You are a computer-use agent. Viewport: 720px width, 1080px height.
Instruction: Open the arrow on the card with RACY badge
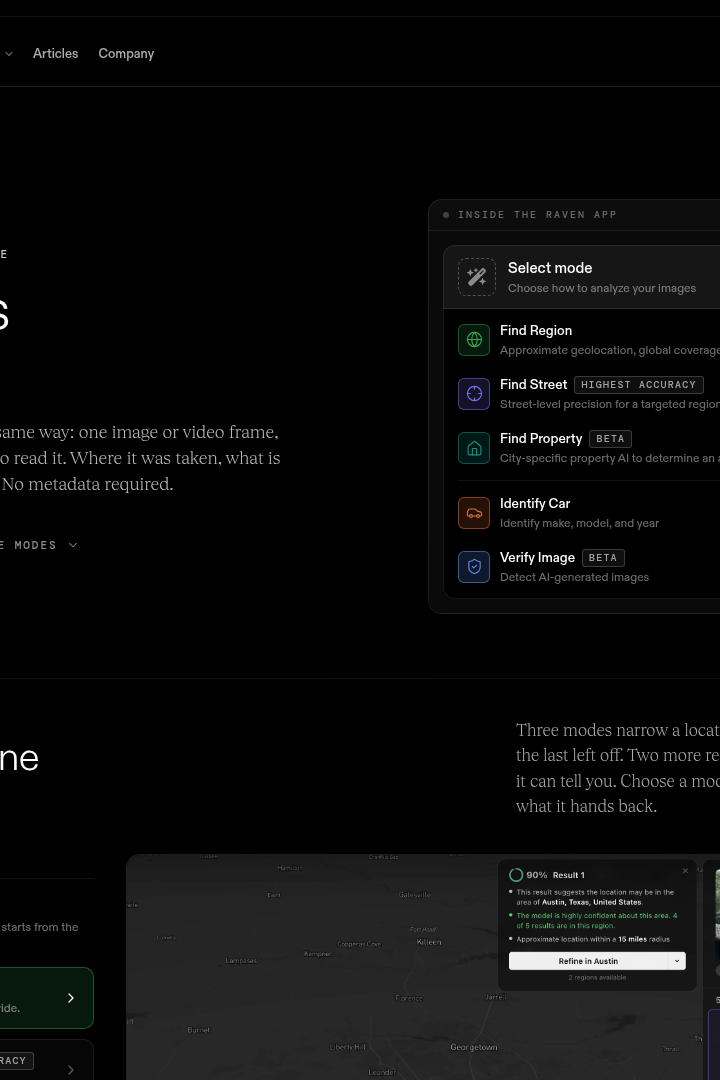pos(70,1070)
